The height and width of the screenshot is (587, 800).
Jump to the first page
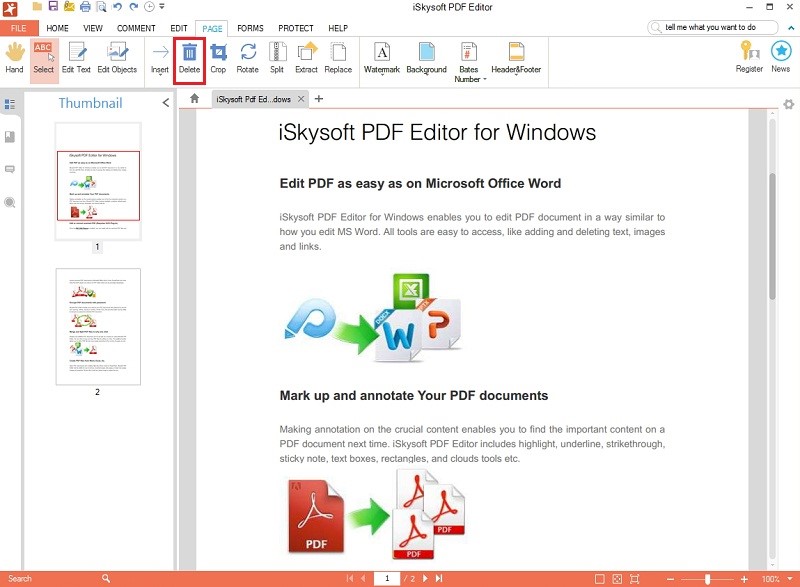click(349, 578)
